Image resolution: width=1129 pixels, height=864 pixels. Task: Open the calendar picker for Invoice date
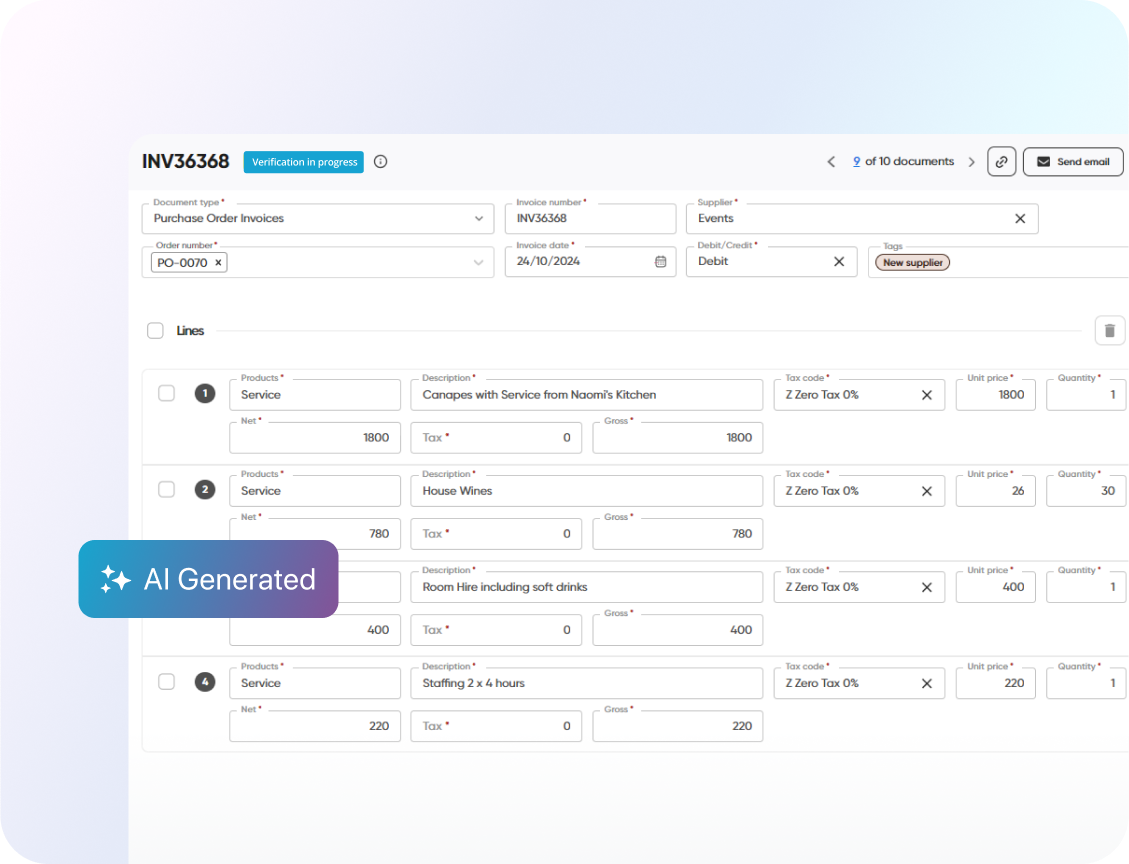(x=660, y=261)
